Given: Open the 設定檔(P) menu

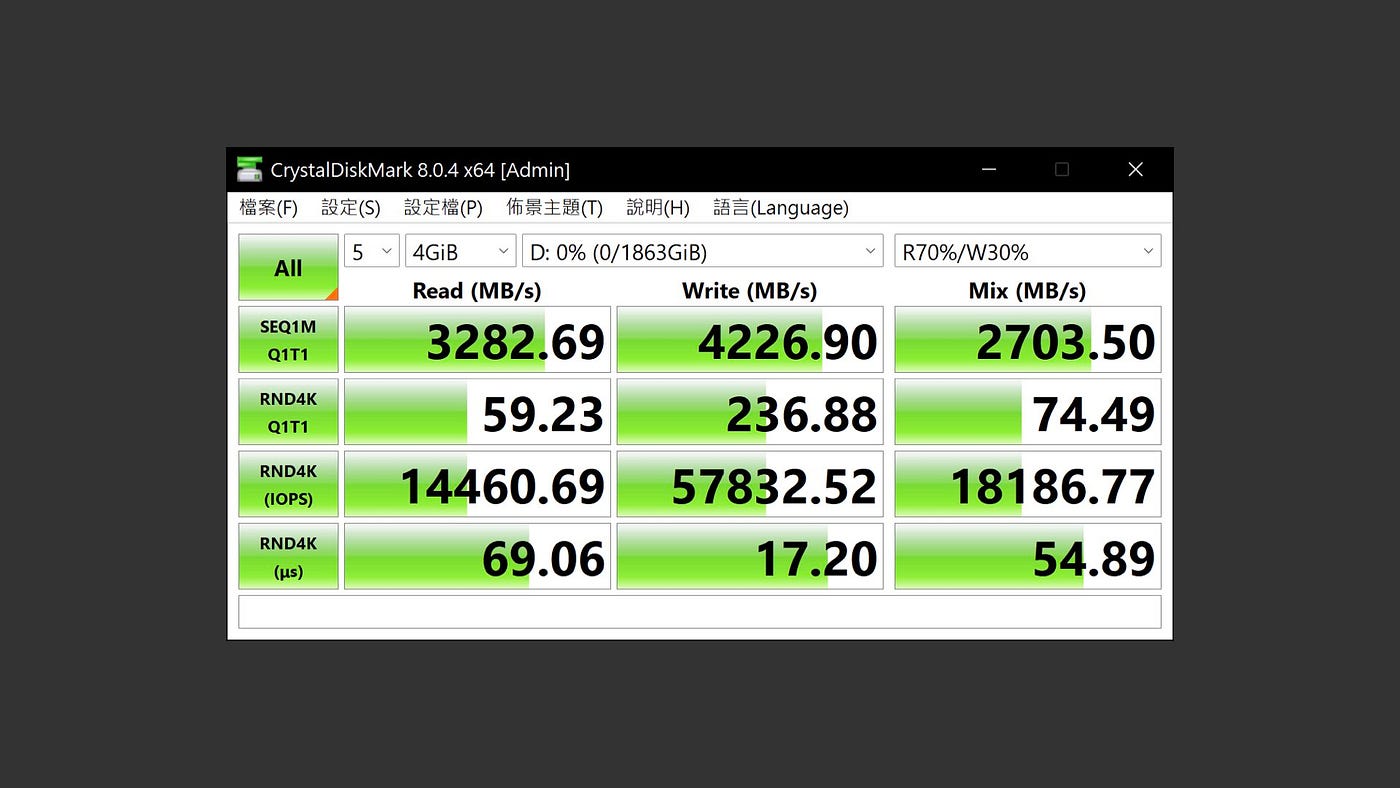Looking at the screenshot, I should pyautogui.click(x=443, y=208).
